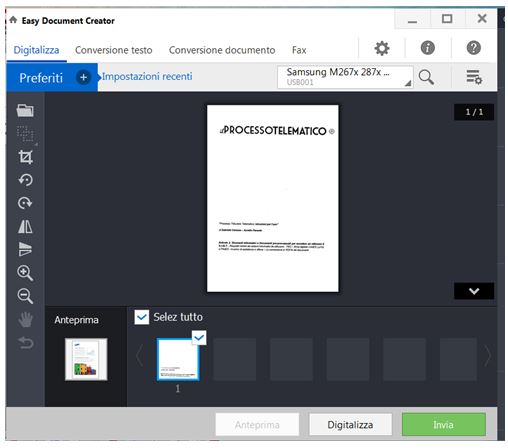Expand the black down-chevron panel in preview
This screenshot has width=508, height=448.
[474, 291]
